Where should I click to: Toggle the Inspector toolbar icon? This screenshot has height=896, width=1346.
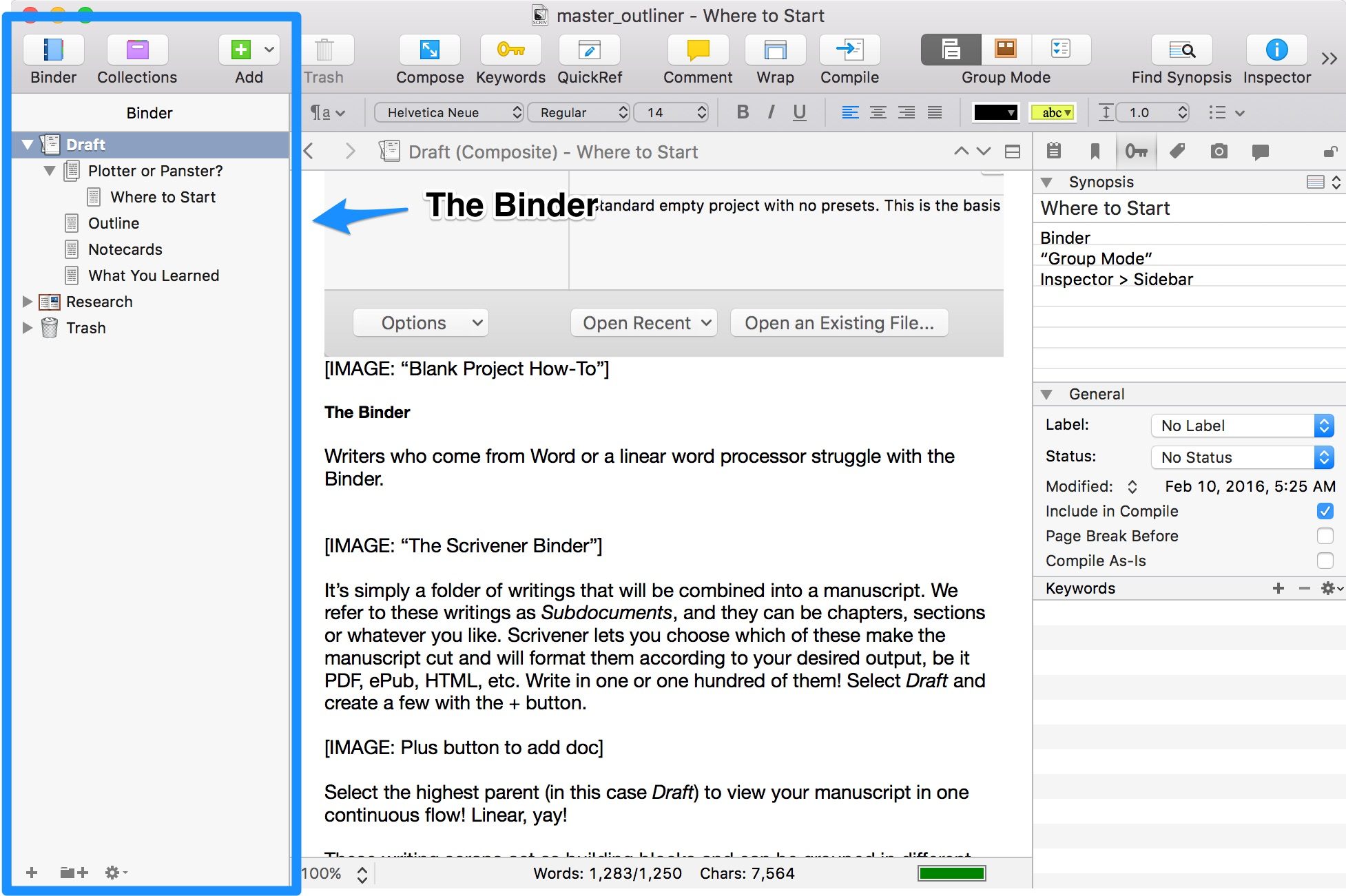pos(1276,50)
